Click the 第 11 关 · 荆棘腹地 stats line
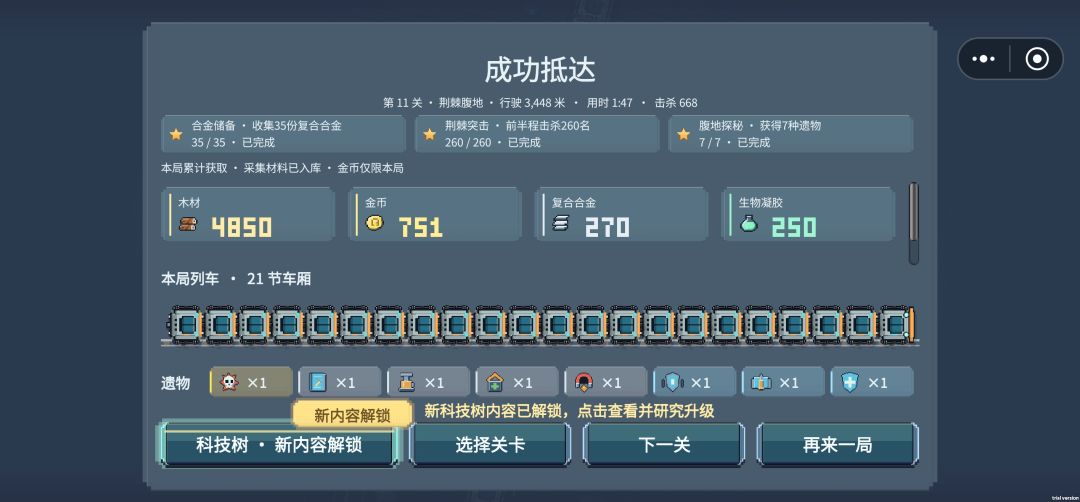Viewport: 1080px width, 502px height. (540, 103)
